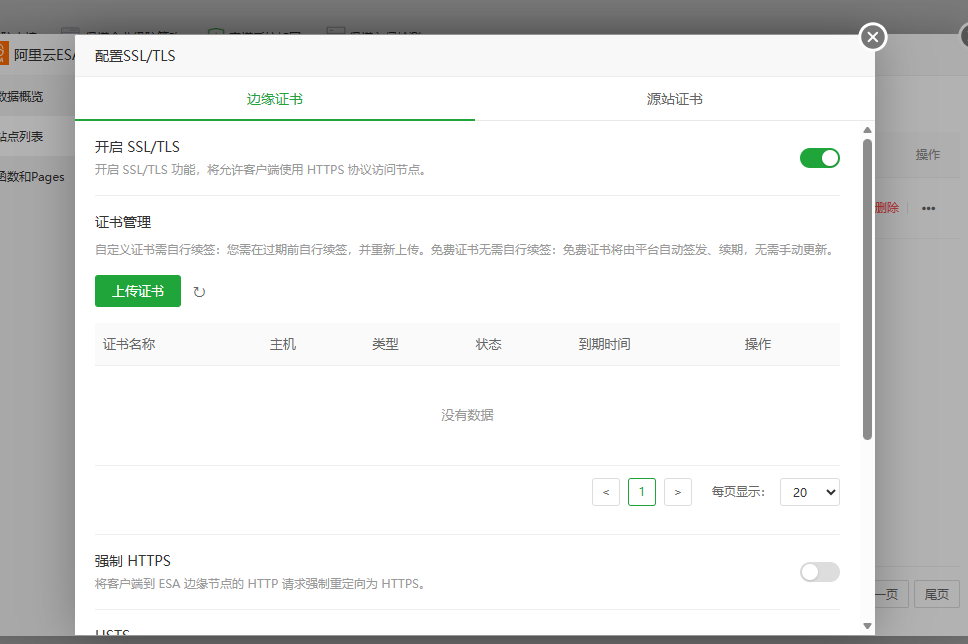Disable the 开启 SSL/TLS toggle
968x644 pixels.
pos(819,158)
